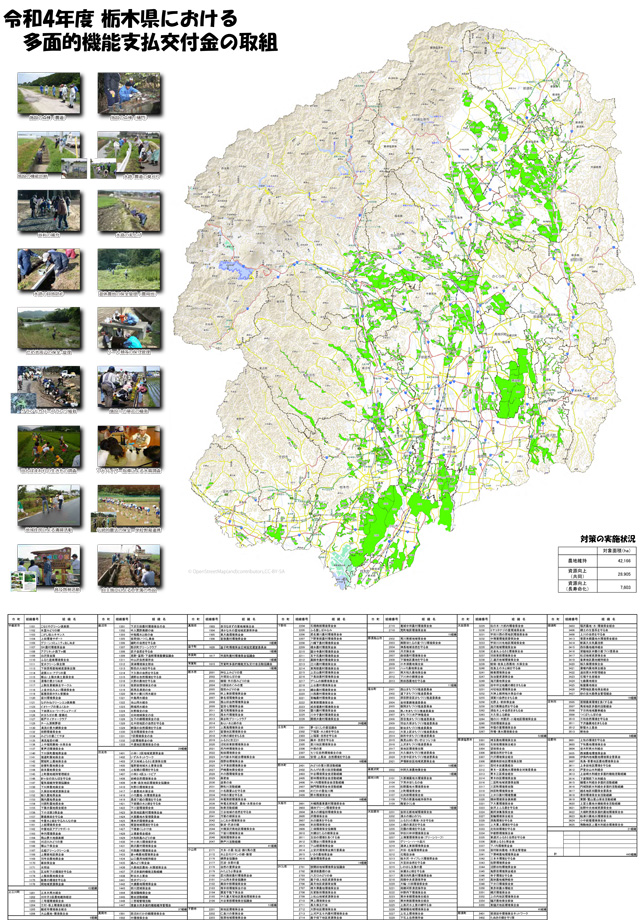The height and width of the screenshot is (920, 641).
Task: Open photo of pond with distant hills
Action: pyautogui.click(x=49, y=328)
